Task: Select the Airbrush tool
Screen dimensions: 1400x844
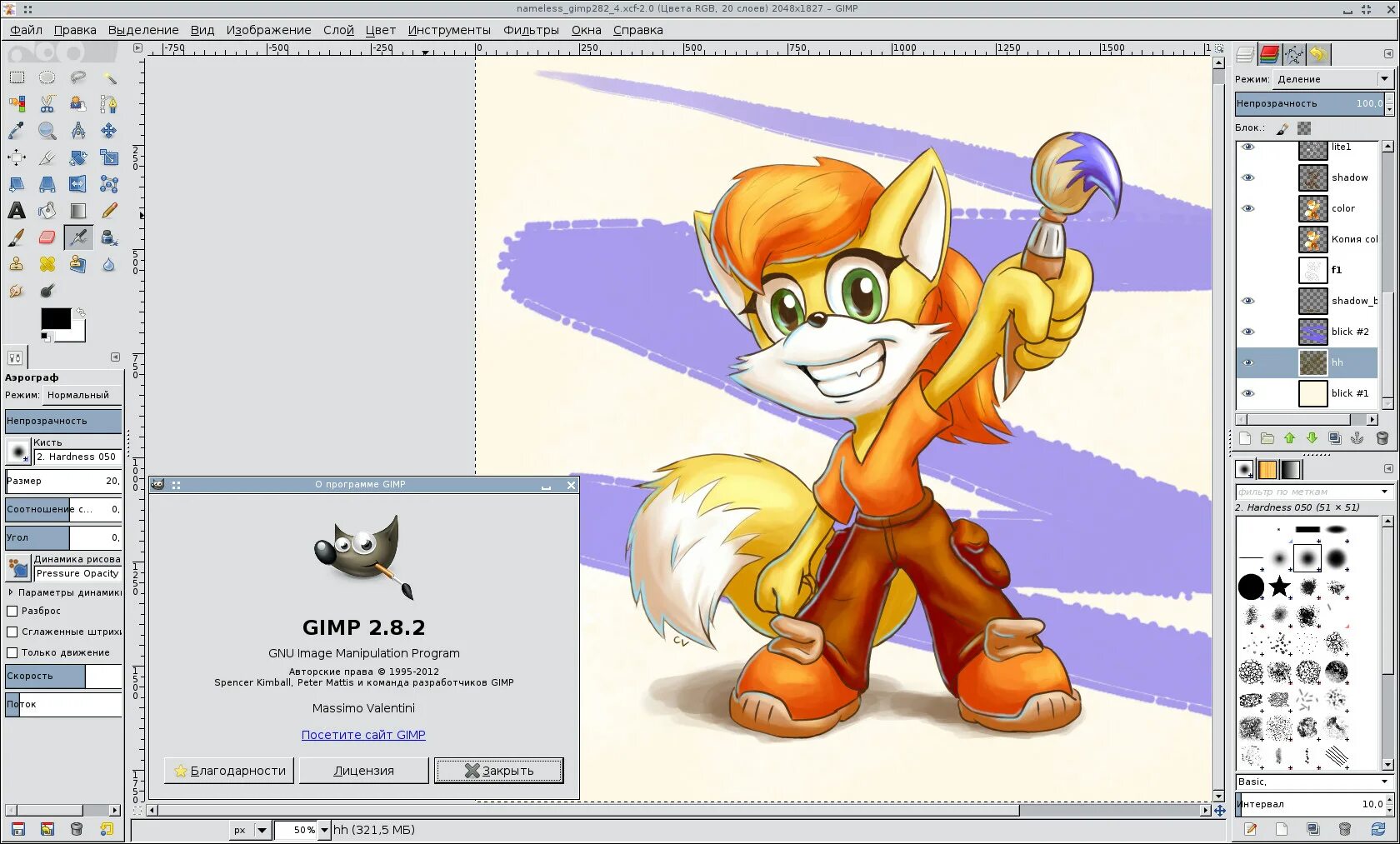Action: pos(78,237)
